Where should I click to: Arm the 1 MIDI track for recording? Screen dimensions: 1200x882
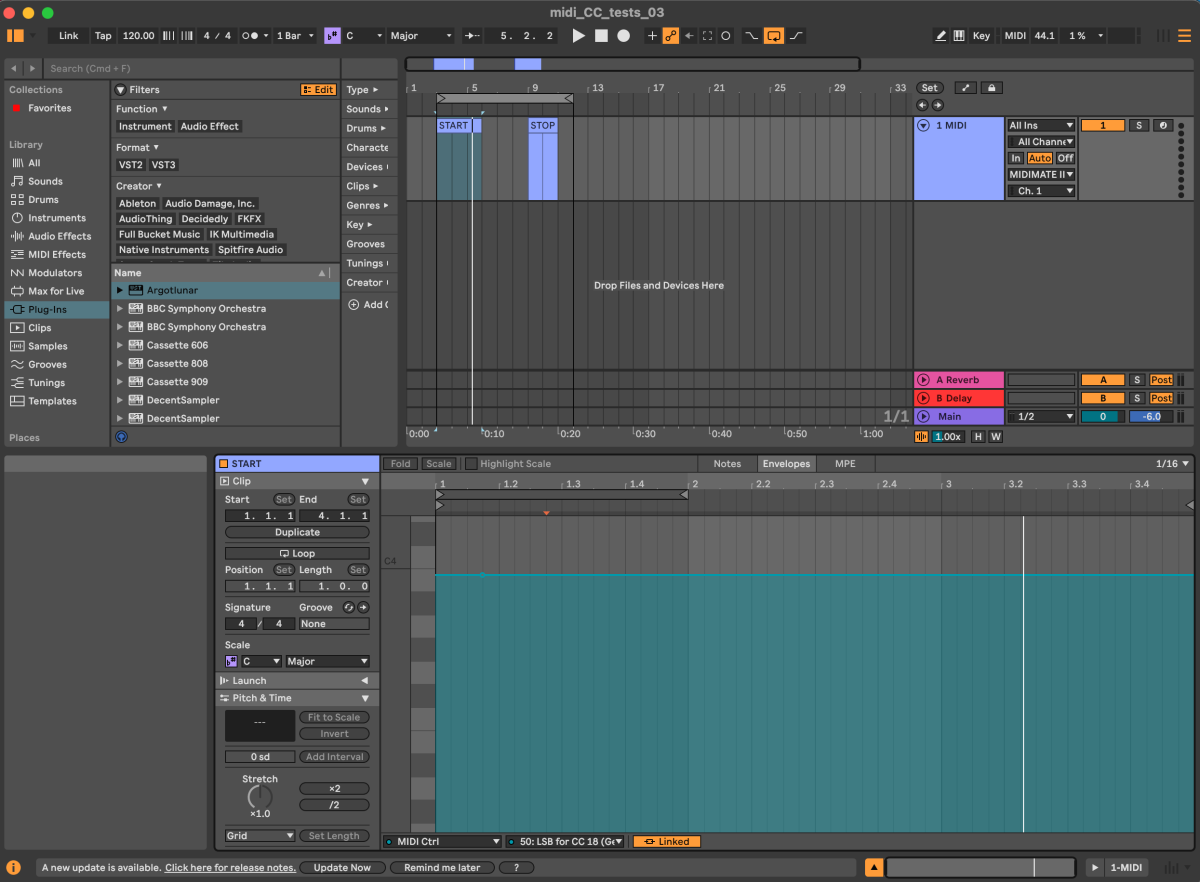[1163, 125]
